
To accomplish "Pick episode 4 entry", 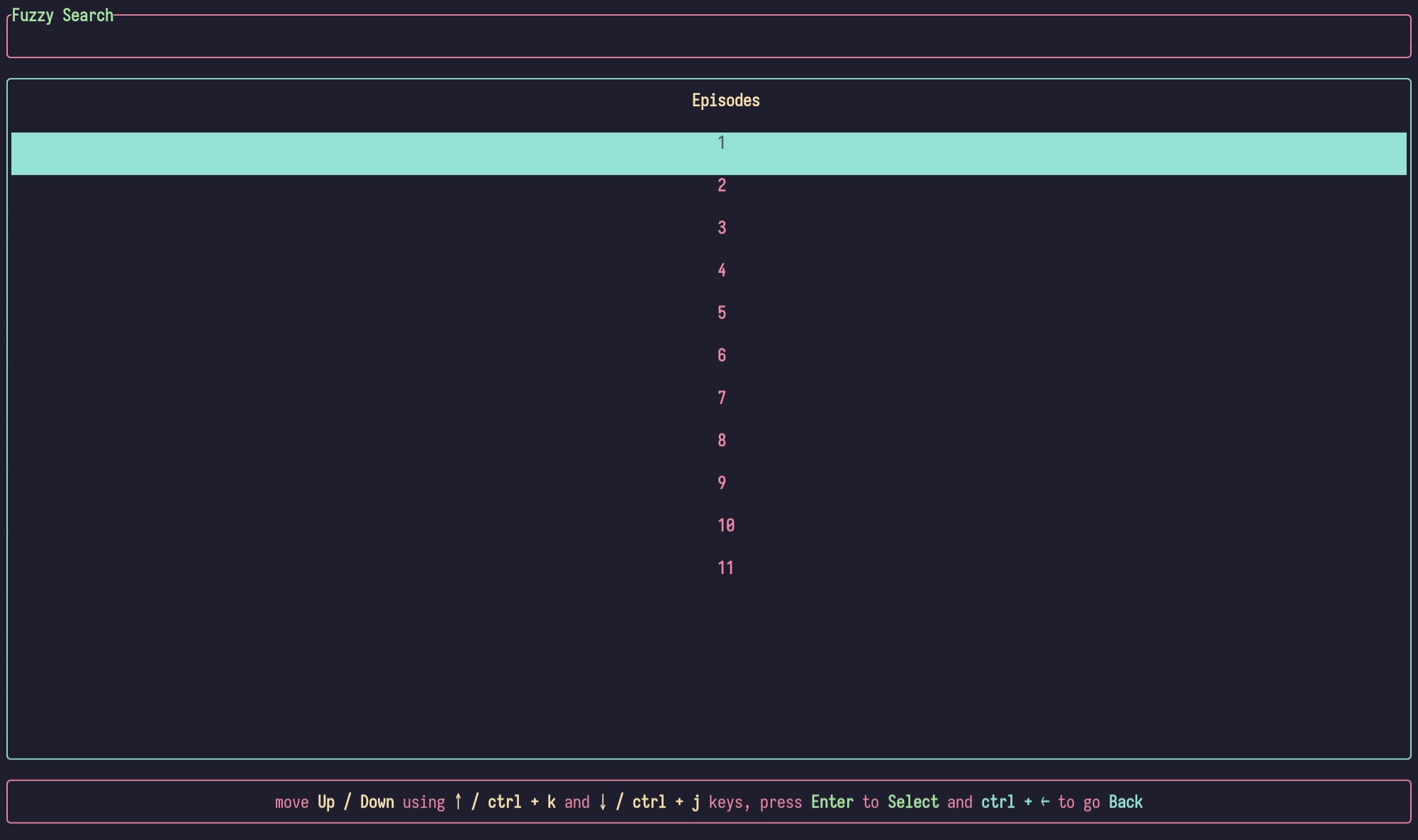I will coord(721,271).
